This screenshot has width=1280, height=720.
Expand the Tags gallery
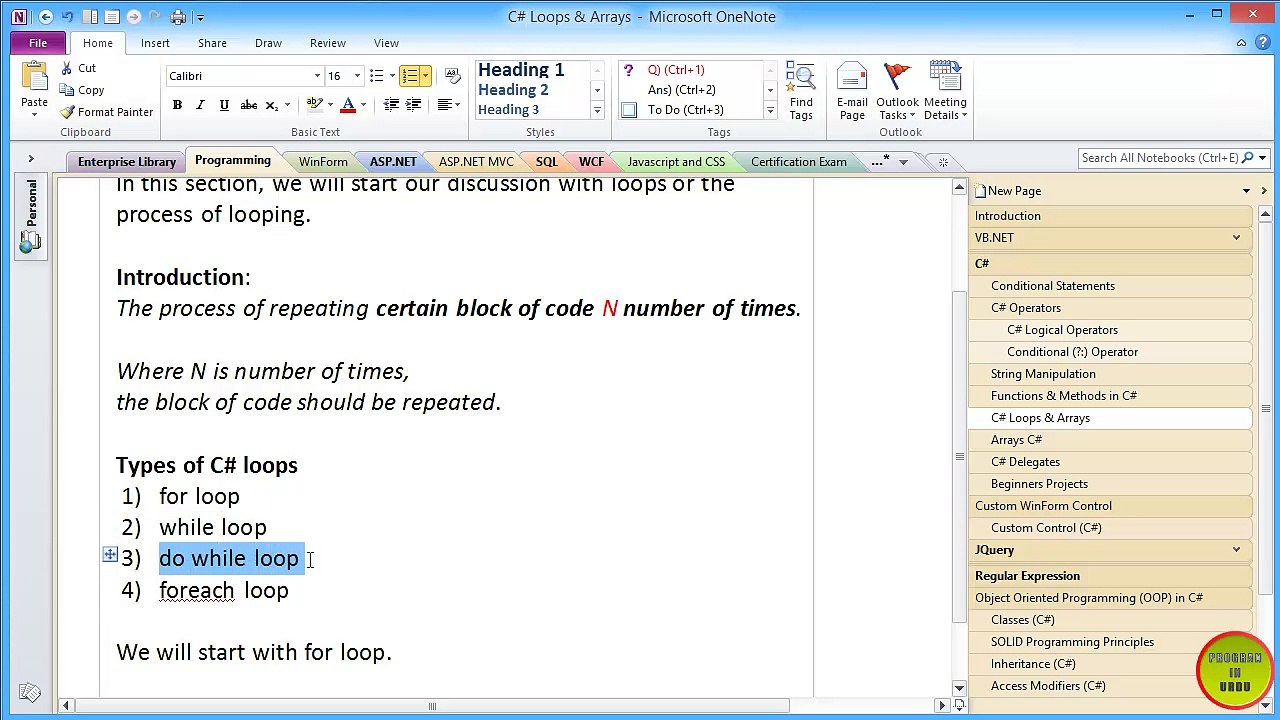(770, 111)
